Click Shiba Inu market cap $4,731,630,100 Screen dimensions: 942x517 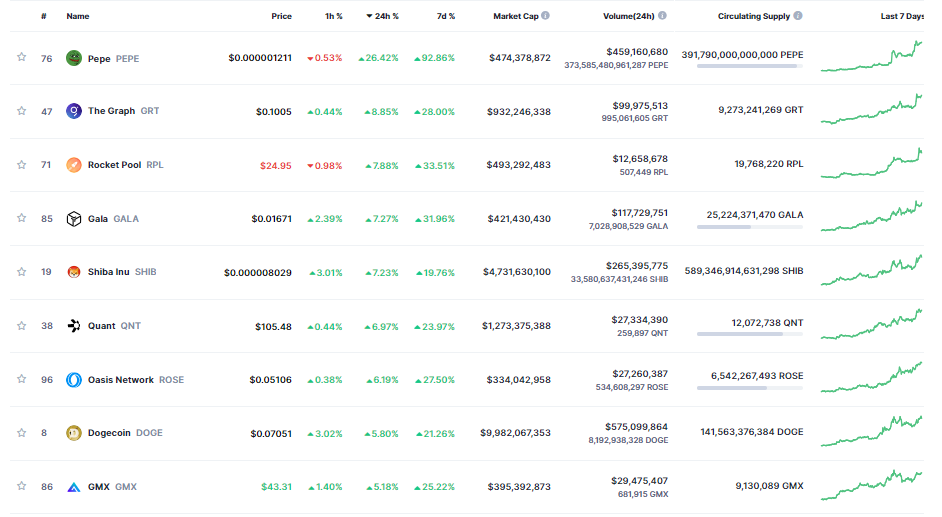click(517, 272)
